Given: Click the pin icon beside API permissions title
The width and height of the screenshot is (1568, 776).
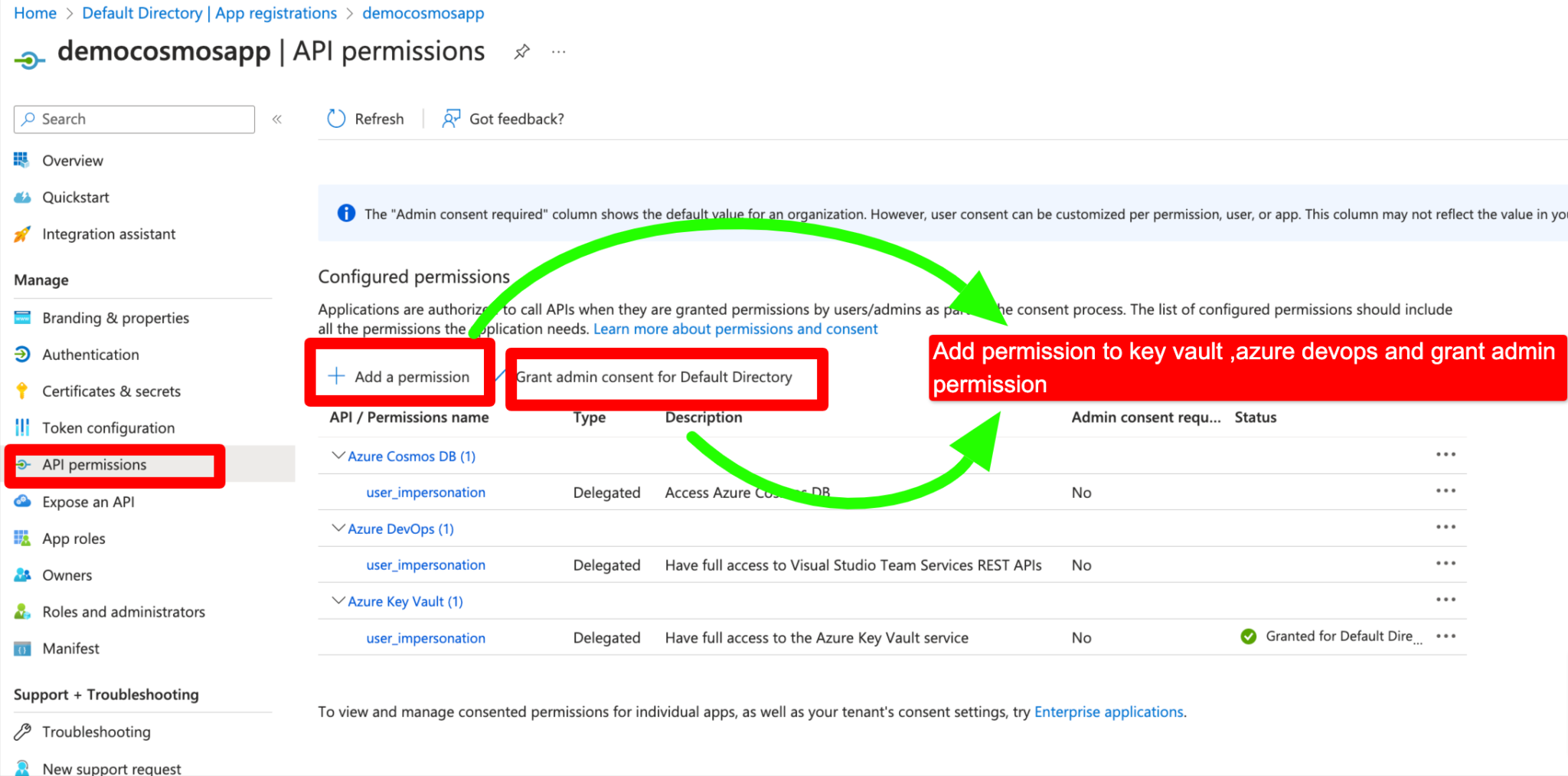Looking at the screenshot, I should coord(521,51).
